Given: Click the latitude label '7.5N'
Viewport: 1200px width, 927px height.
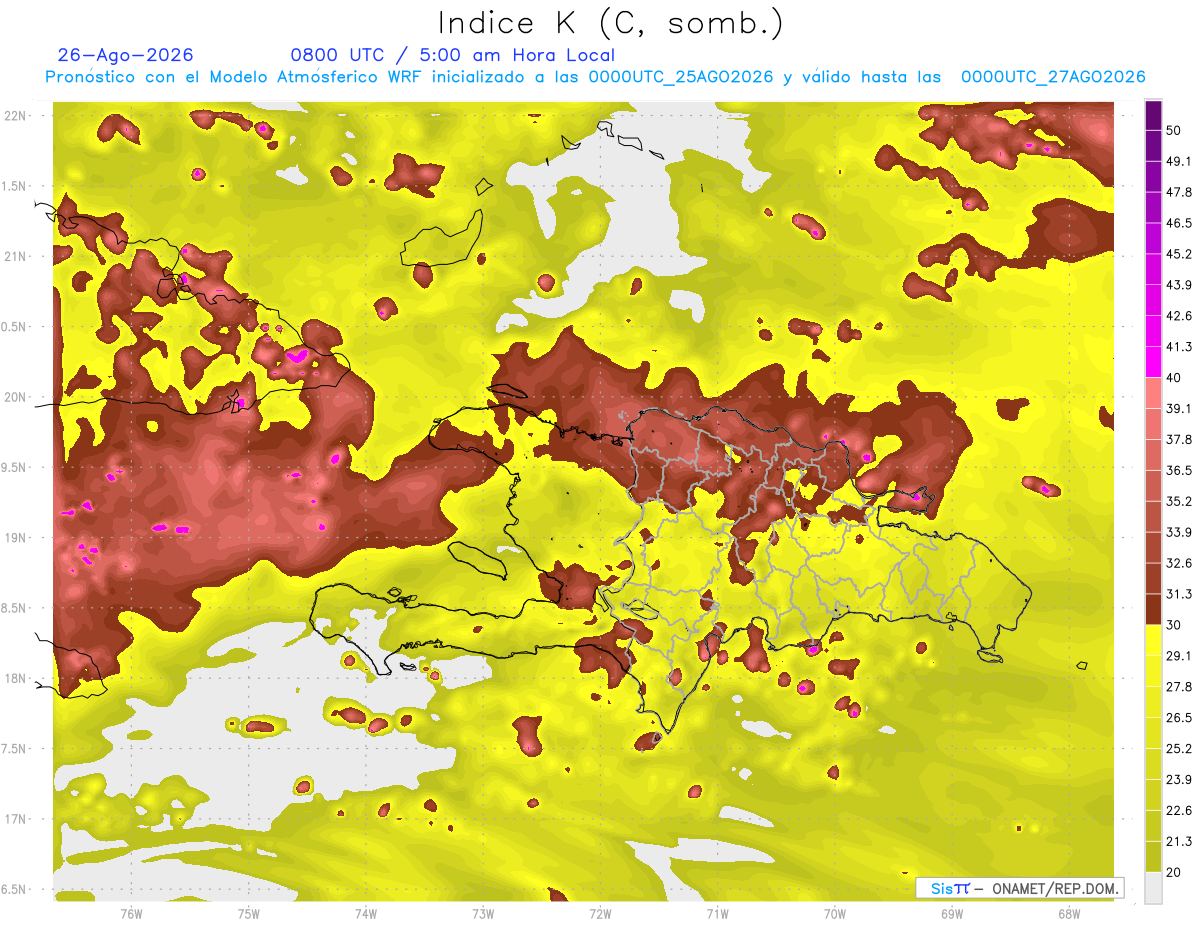Looking at the screenshot, I should [x=15, y=749].
